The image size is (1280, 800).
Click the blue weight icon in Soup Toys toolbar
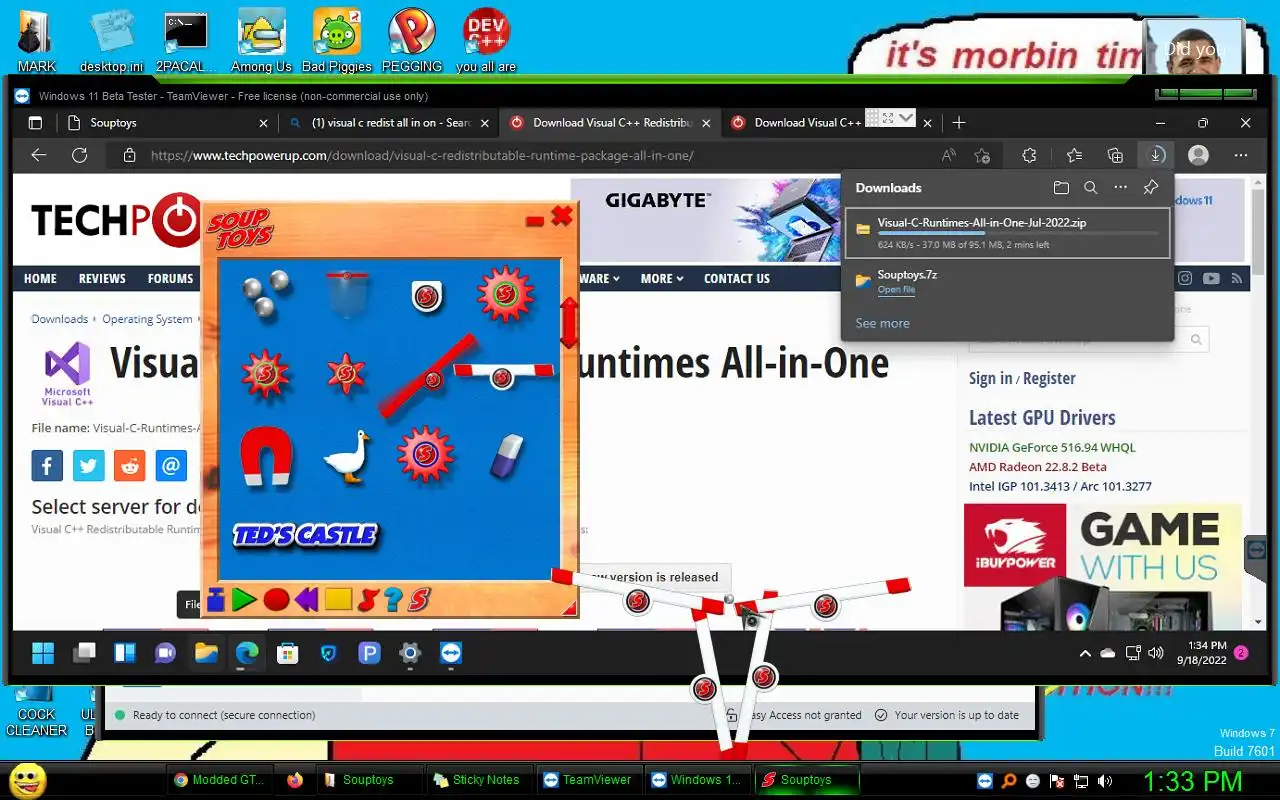tap(216, 600)
